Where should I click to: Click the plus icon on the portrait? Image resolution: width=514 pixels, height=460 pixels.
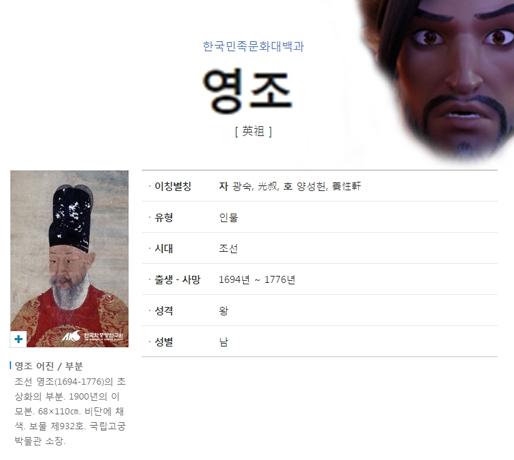[x=18, y=339]
